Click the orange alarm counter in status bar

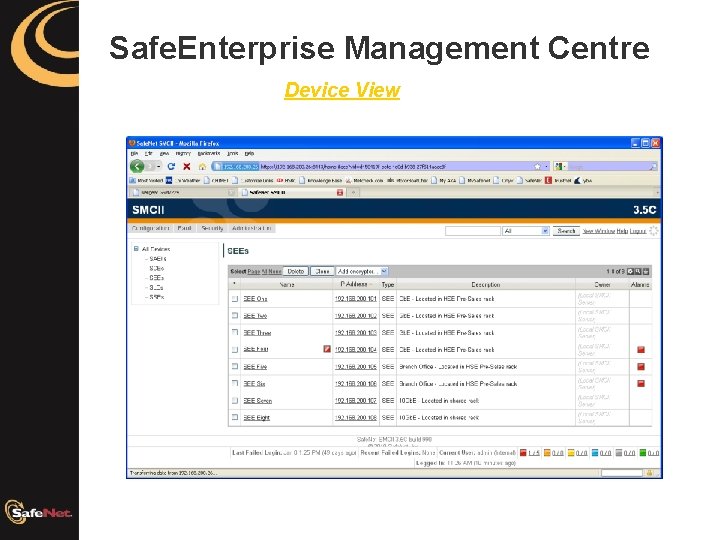(553, 453)
